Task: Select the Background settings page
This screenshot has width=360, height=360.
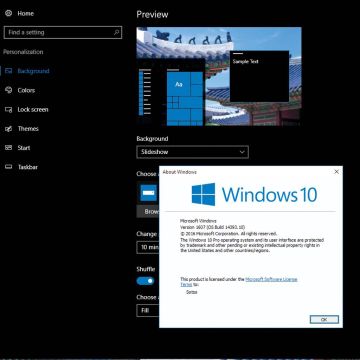Action: tap(33, 71)
